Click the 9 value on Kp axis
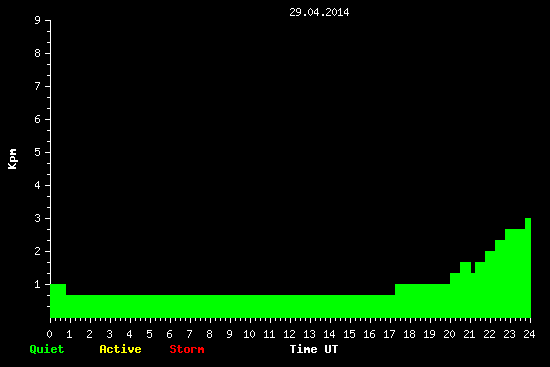This screenshot has width=550, height=367. coord(38,20)
